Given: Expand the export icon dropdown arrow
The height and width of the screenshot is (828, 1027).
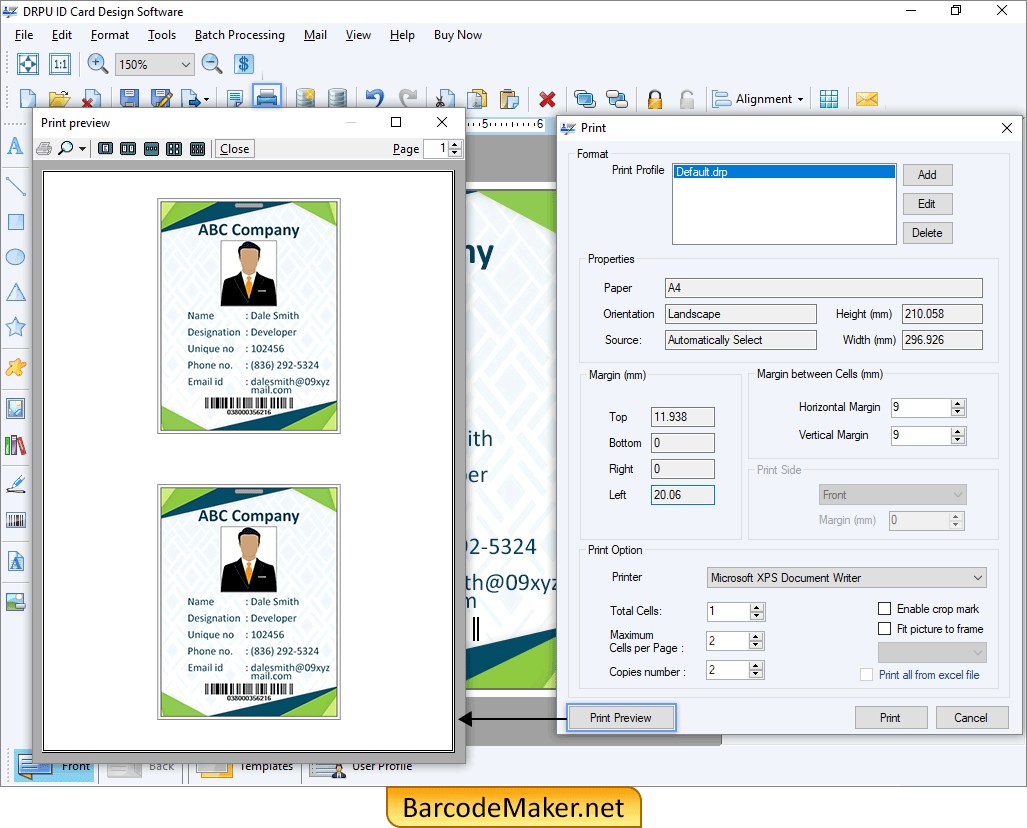Looking at the screenshot, I should (x=206, y=100).
